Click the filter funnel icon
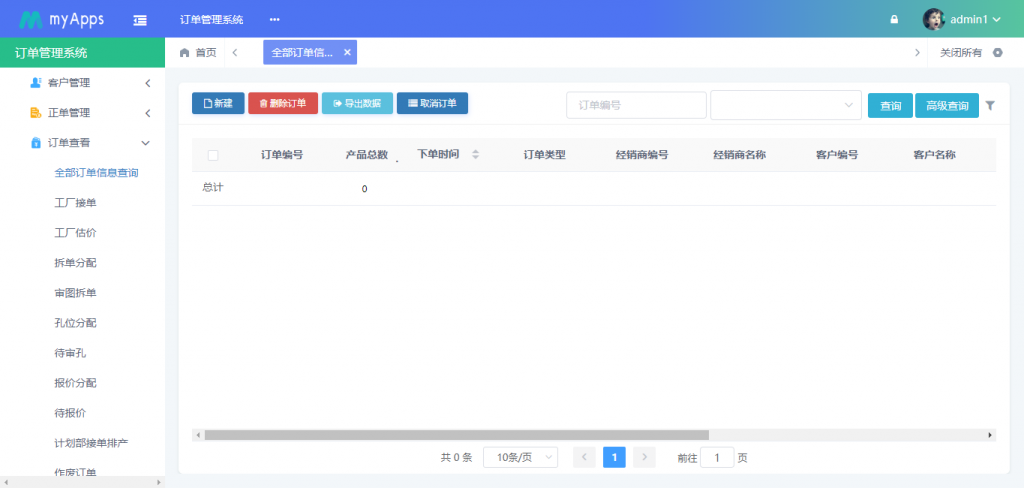This screenshot has height=488, width=1024. tap(990, 105)
